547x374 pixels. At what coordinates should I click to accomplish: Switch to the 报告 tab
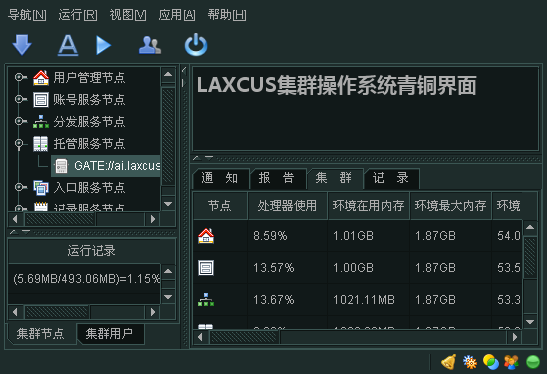point(277,178)
